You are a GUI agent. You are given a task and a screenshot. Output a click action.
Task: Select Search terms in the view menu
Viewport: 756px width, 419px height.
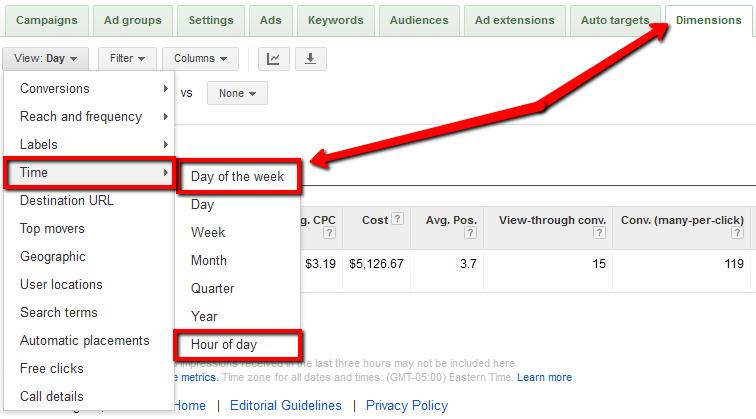[x=60, y=313]
